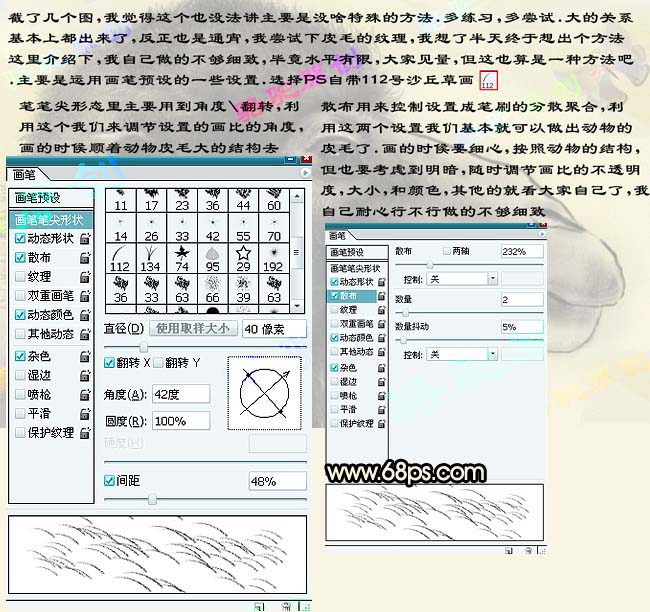
Task: Enable the 翻转 Y checkbox
Action: pos(158,363)
